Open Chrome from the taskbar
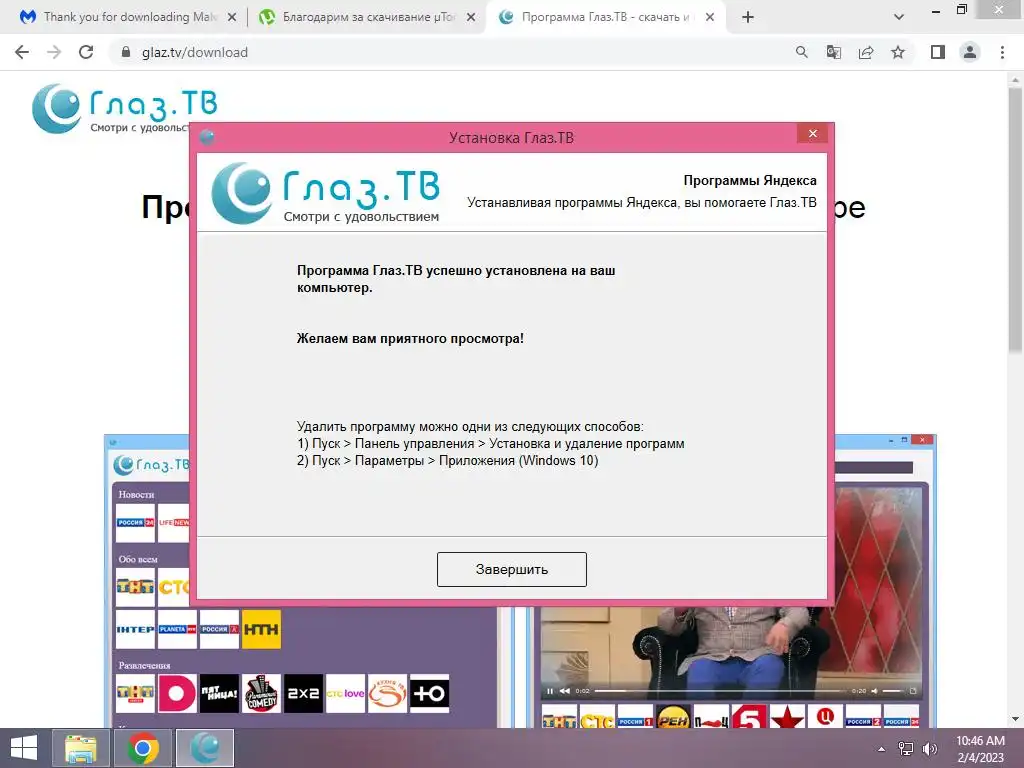This screenshot has width=1024, height=768. click(x=142, y=748)
